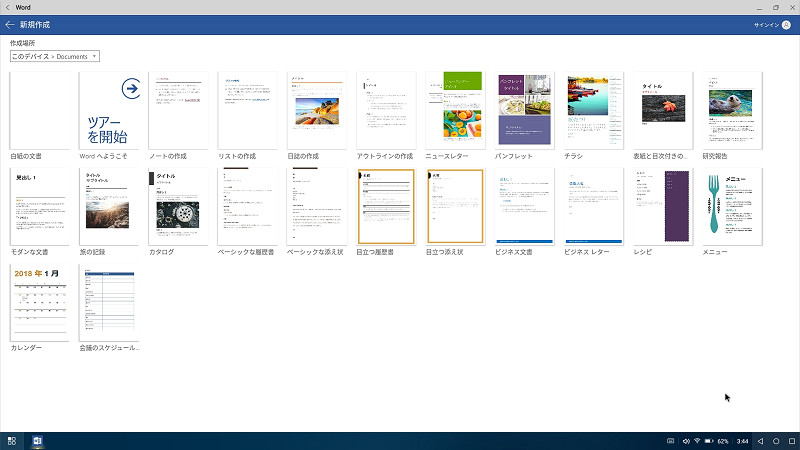Choose the ニュースレター template
800x450 pixels.
pos(456,111)
